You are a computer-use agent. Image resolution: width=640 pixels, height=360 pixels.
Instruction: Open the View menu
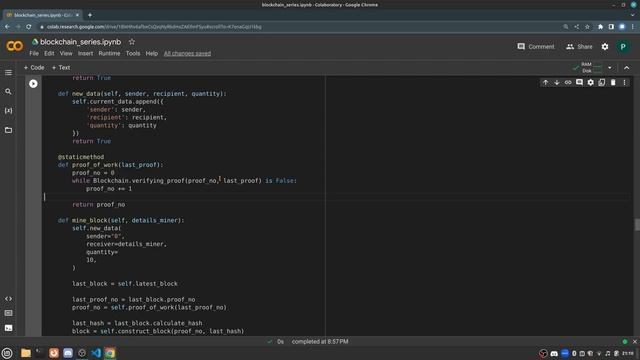pos(66,53)
